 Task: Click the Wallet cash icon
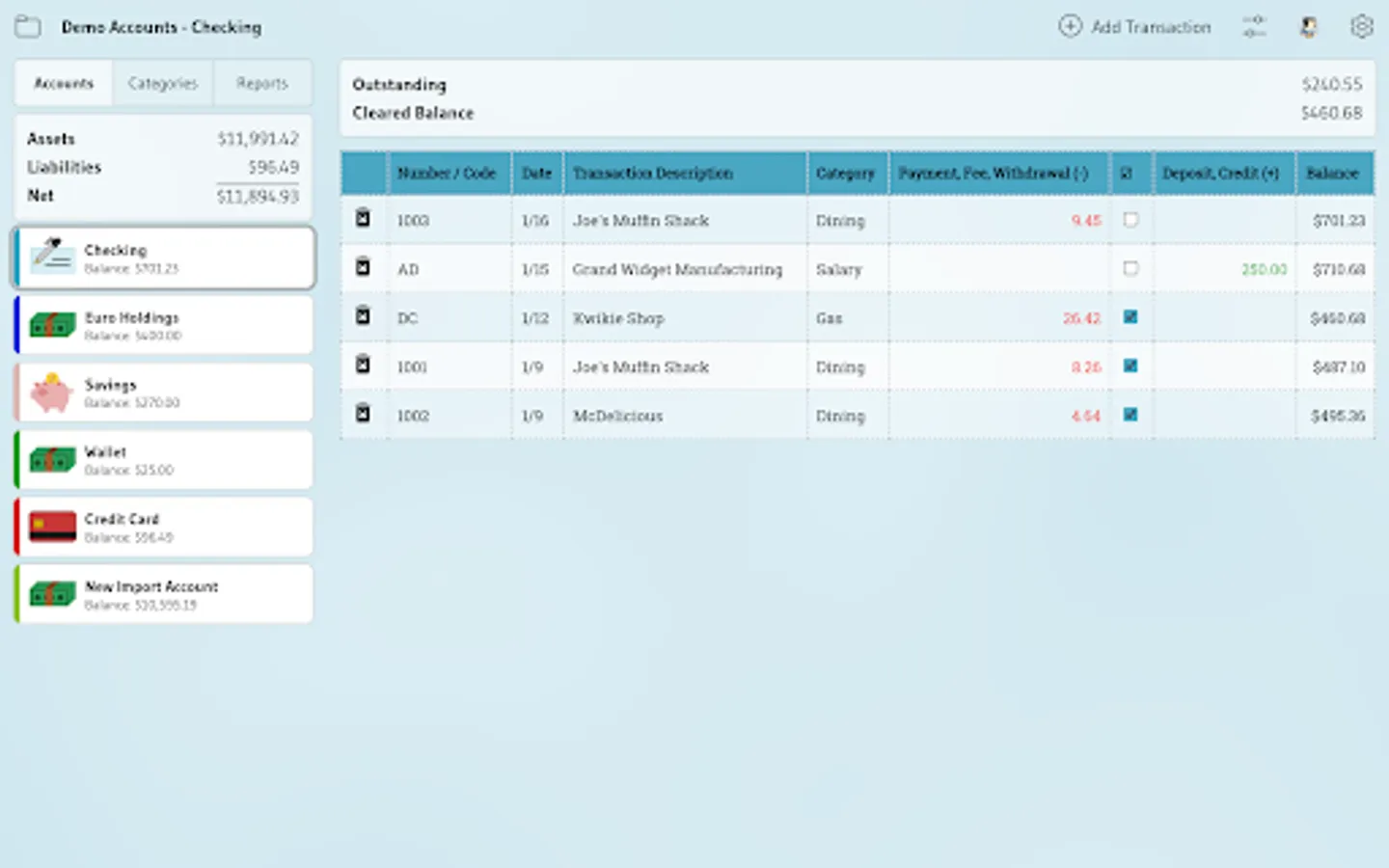click(52, 459)
